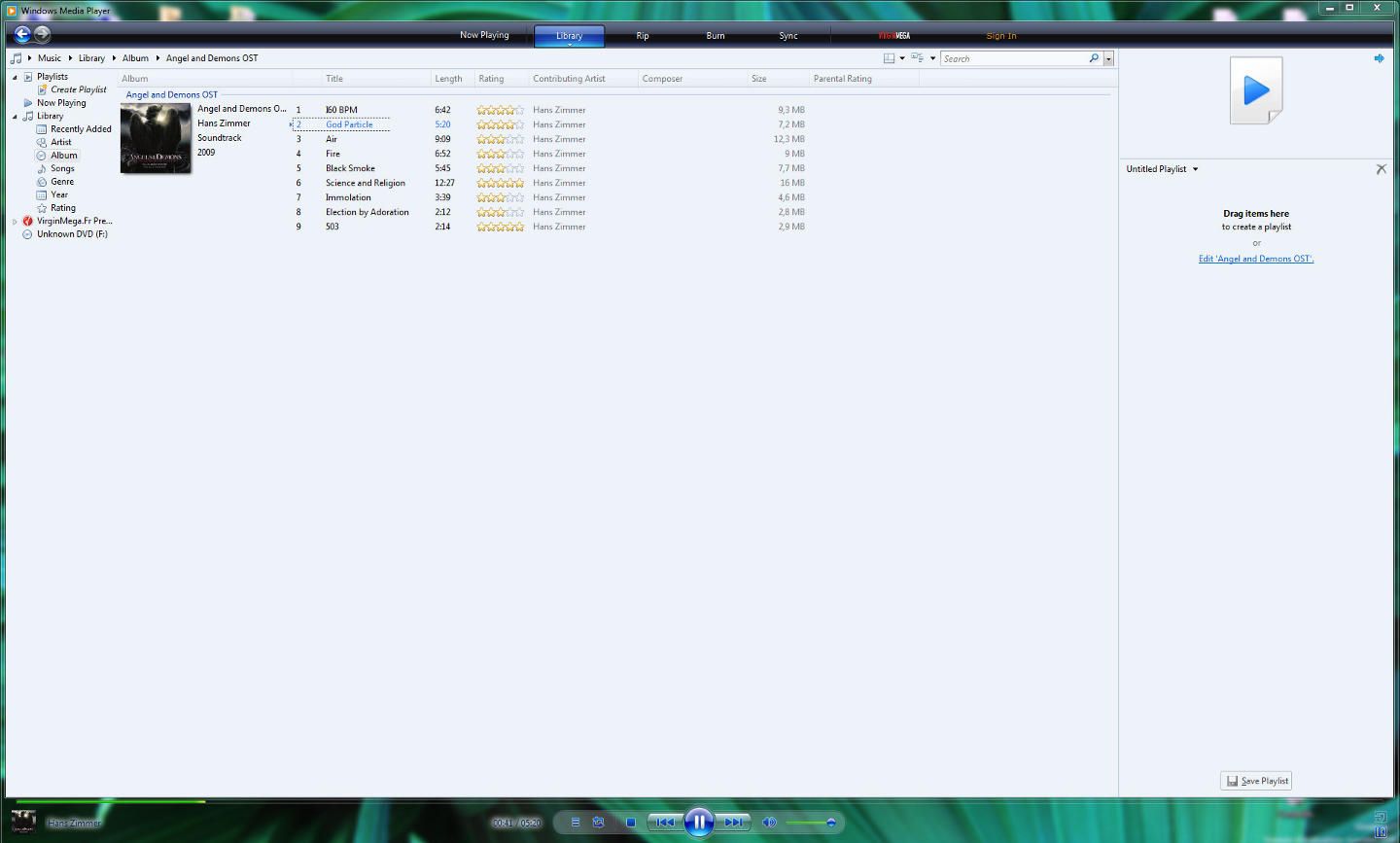Toggle shuffle mode

pyautogui.click(x=576, y=823)
